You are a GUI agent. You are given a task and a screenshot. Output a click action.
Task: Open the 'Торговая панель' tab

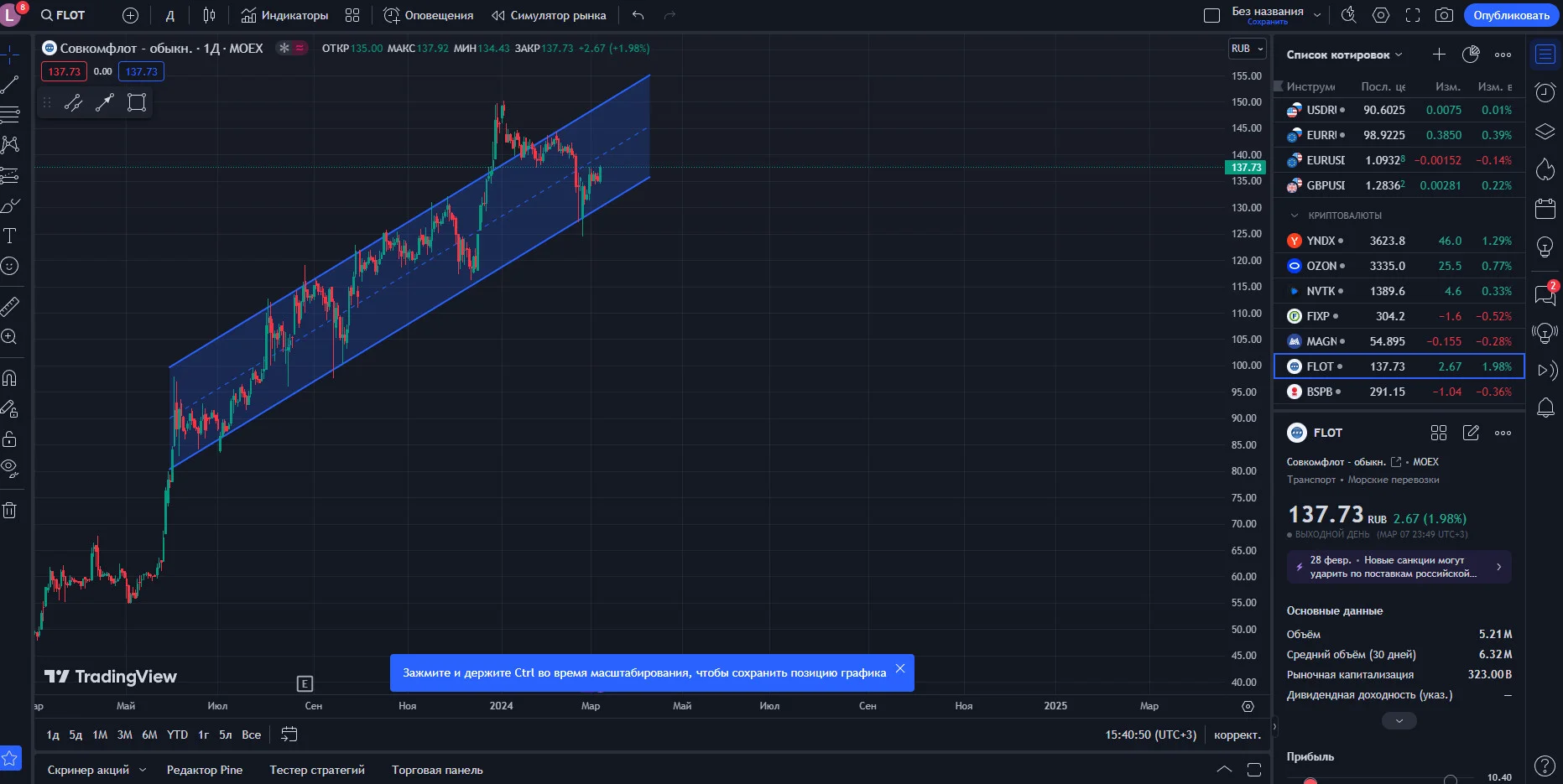pyautogui.click(x=437, y=770)
